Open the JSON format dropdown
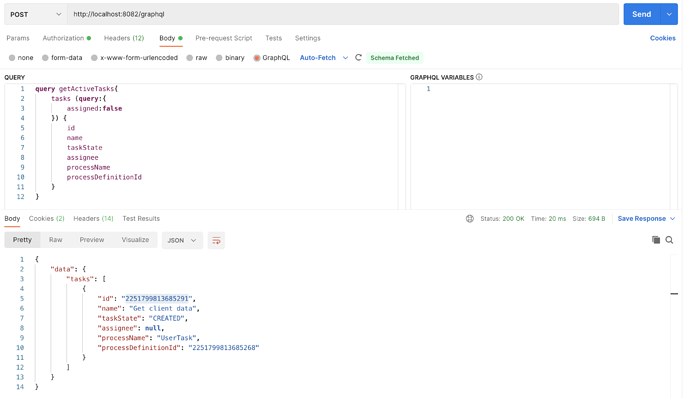 (x=182, y=240)
